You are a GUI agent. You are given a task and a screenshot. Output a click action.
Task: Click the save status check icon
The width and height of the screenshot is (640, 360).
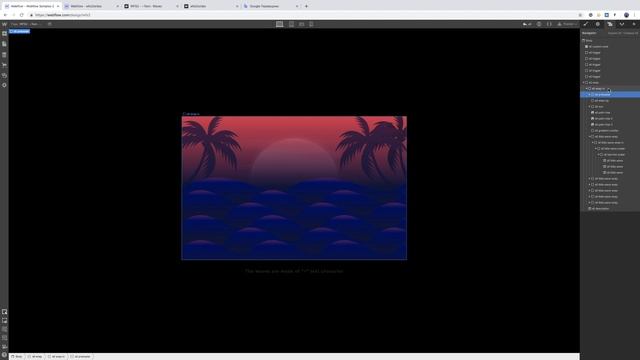539,24
